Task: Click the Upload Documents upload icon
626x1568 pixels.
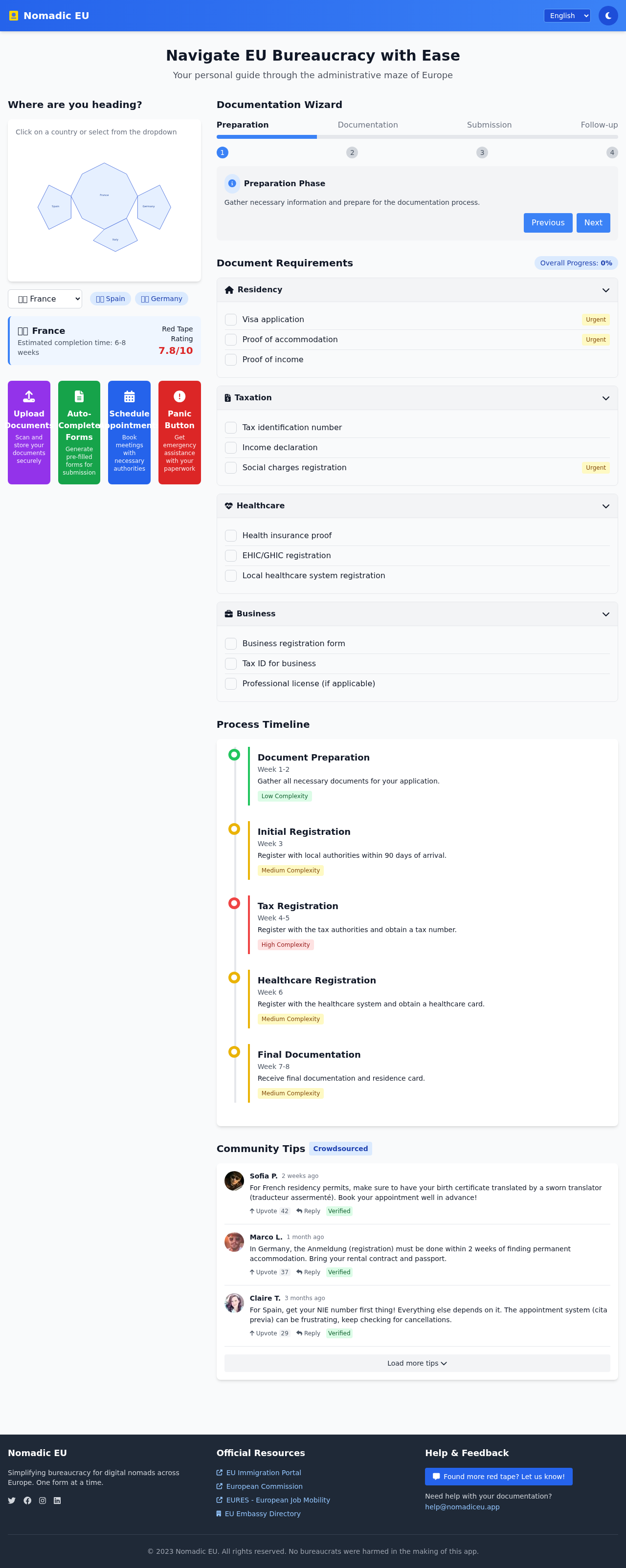Action: 29,397
